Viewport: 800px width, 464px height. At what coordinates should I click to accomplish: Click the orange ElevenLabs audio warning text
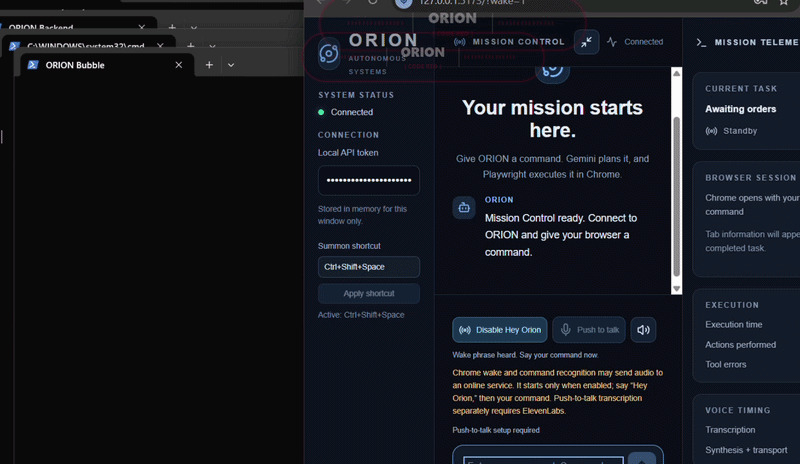[558, 392]
